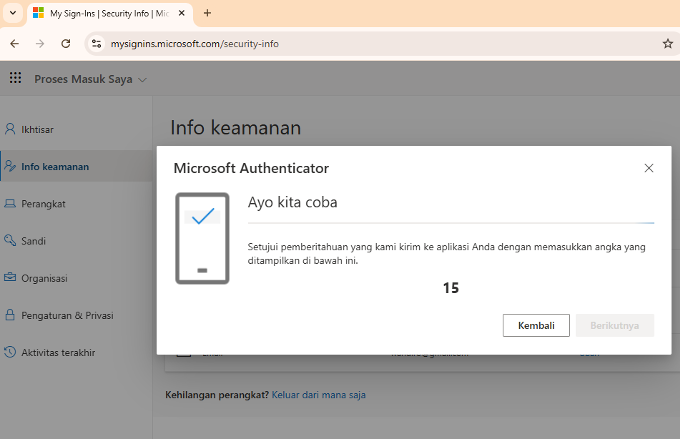680x440 pixels.
Task: Click the Sandi key icon in sidebar
Action: (10, 241)
